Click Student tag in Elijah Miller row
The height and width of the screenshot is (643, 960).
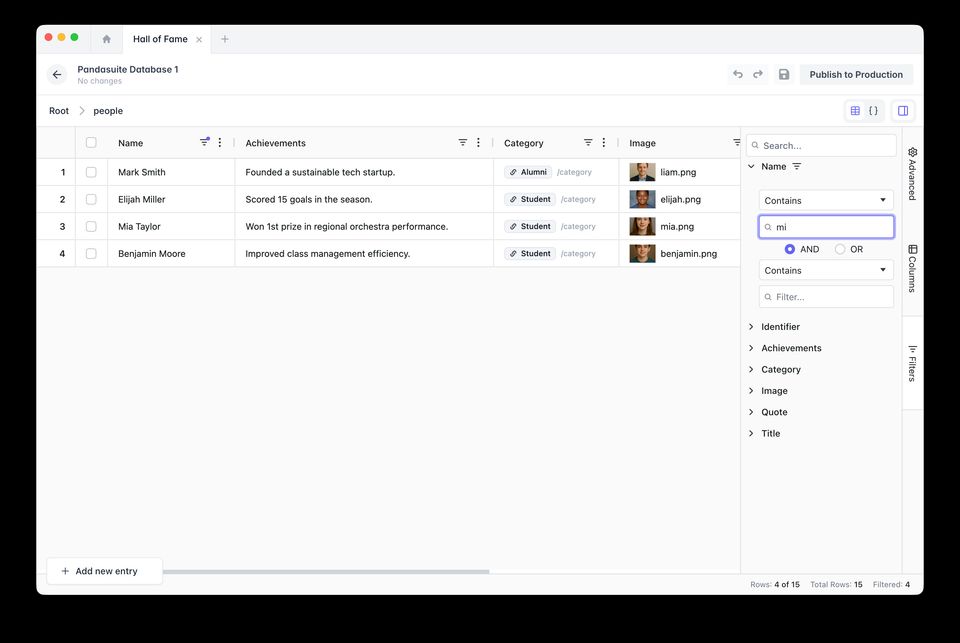[530, 199]
